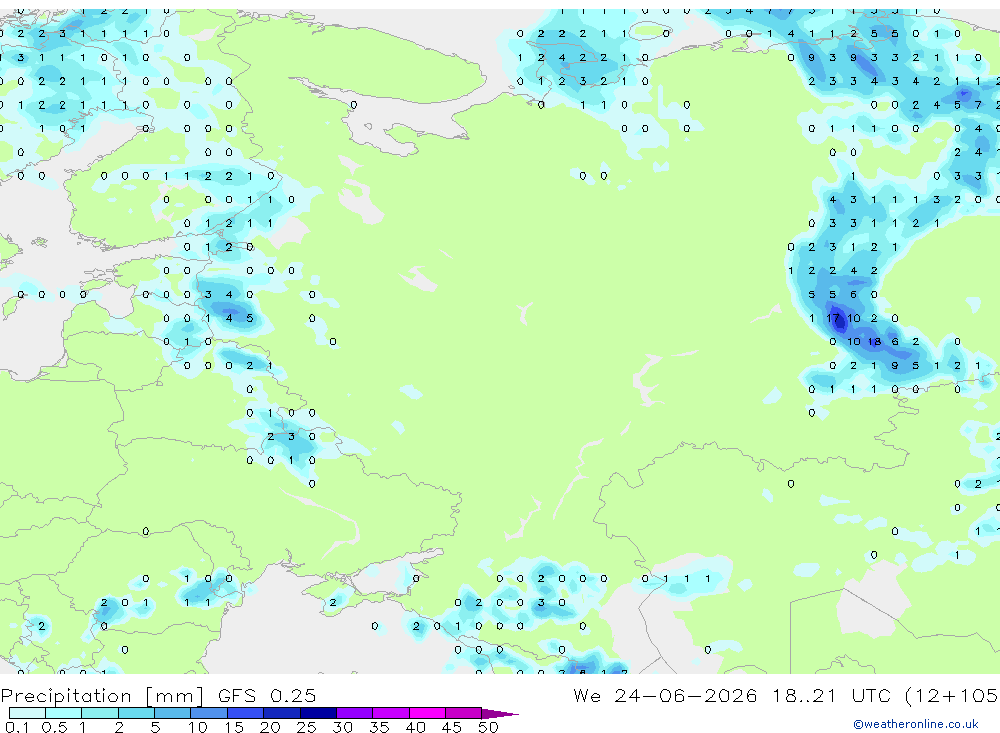Click the legend scale label "40"
Image resolution: width=1000 pixels, height=733 pixels.
(415, 727)
